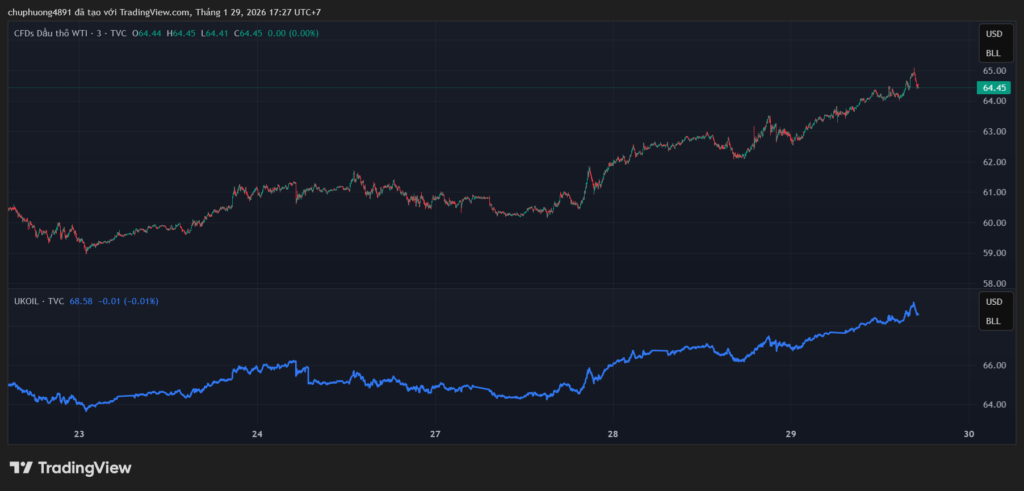Click the 65.00 price axis level

point(993,71)
